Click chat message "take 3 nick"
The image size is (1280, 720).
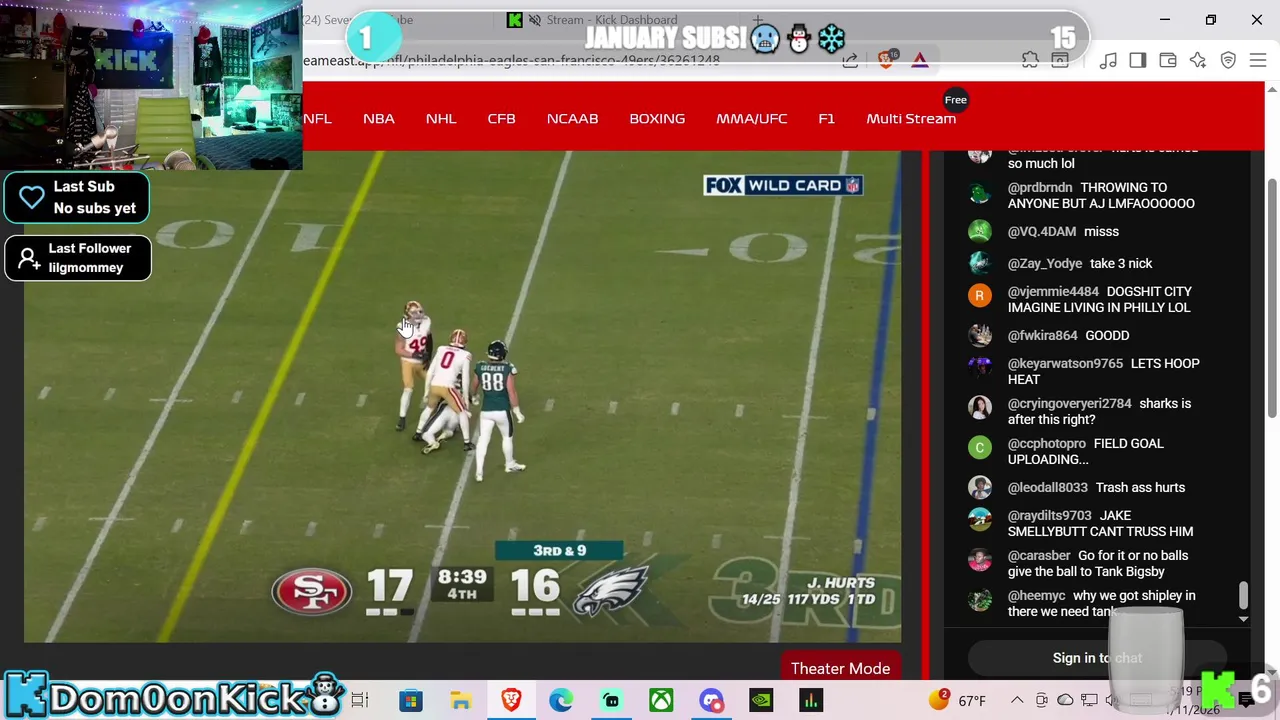click(x=1121, y=263)
